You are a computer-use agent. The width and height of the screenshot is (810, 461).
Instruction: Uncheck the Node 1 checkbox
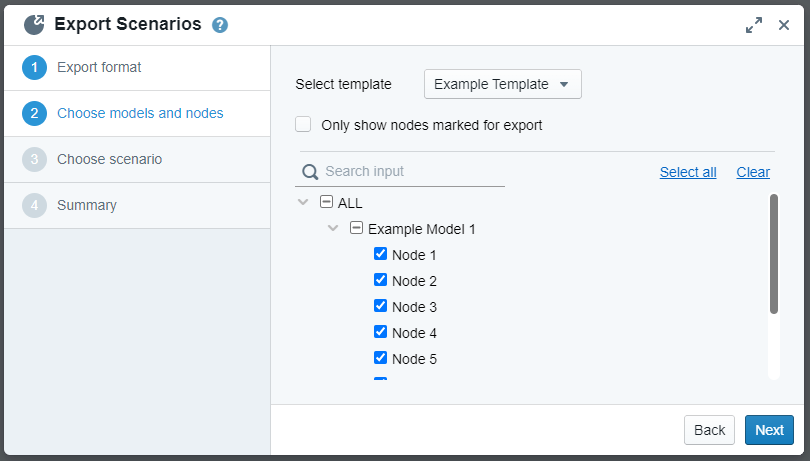[x=380, y=254]
